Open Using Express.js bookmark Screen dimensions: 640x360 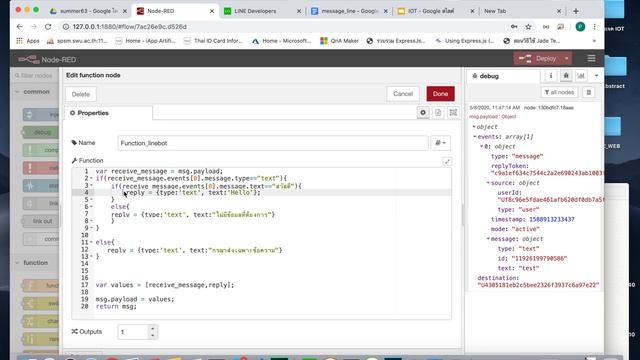(465, 41)
